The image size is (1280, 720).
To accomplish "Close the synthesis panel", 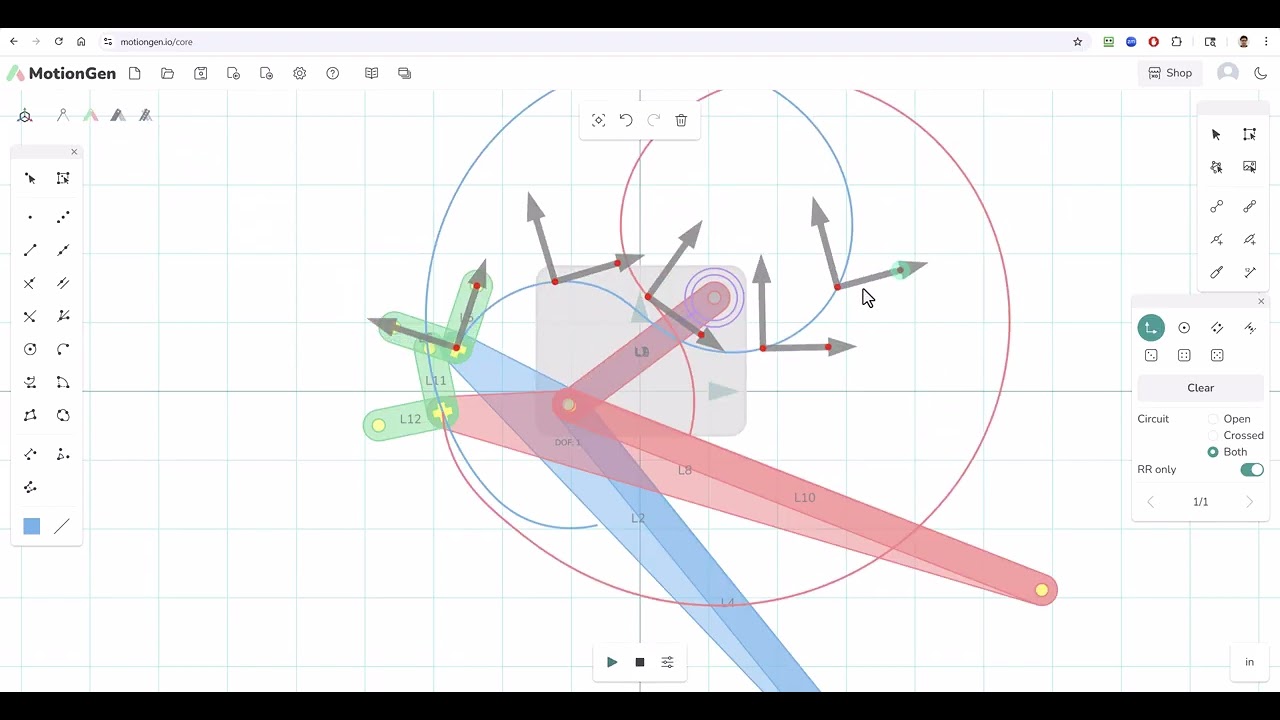I will tap(1261, 301).
